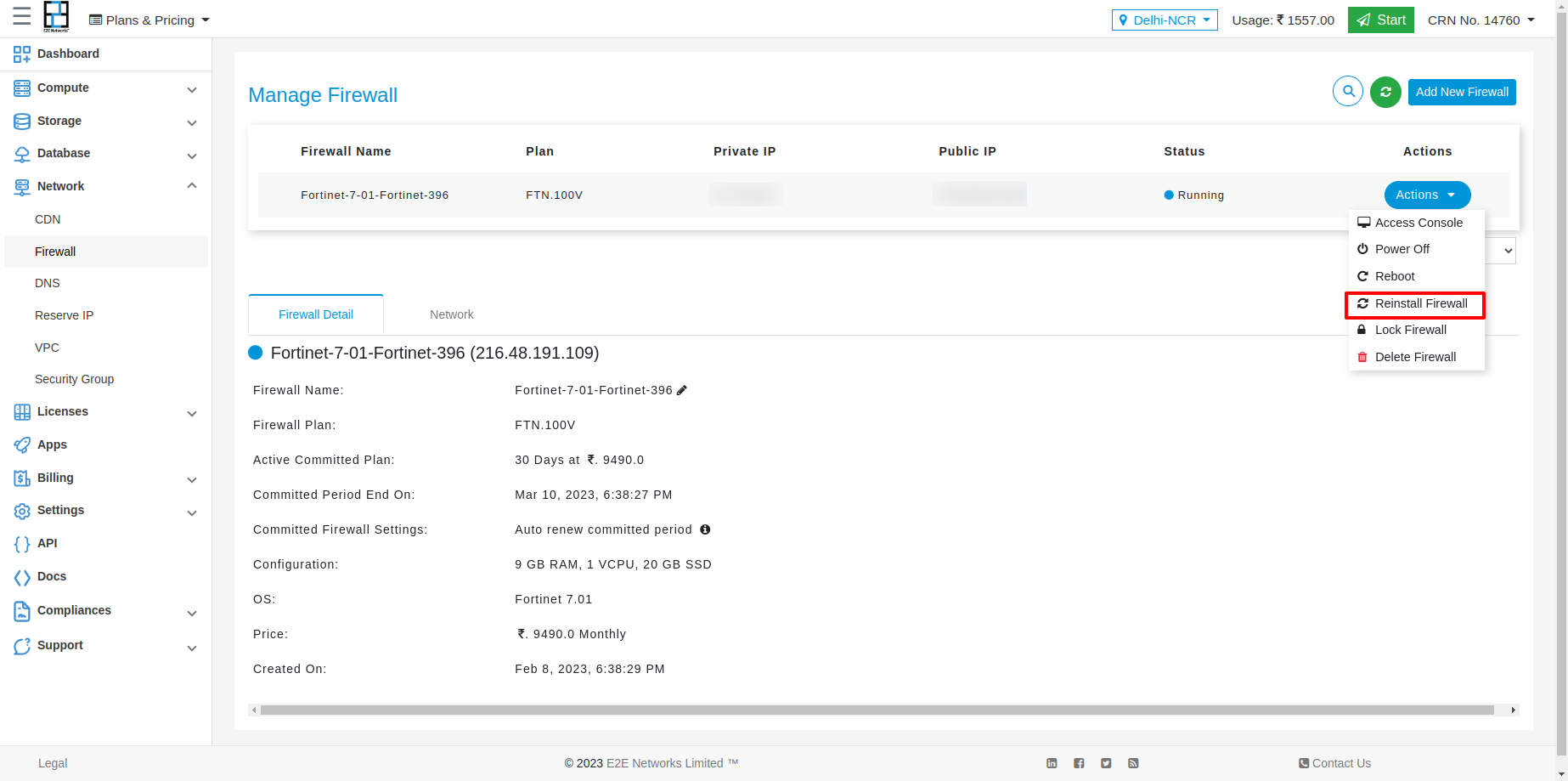Choose Power Off menu entry
Image resolution: width=1568 pixels, height=781 pixels.
(1416, 249)
